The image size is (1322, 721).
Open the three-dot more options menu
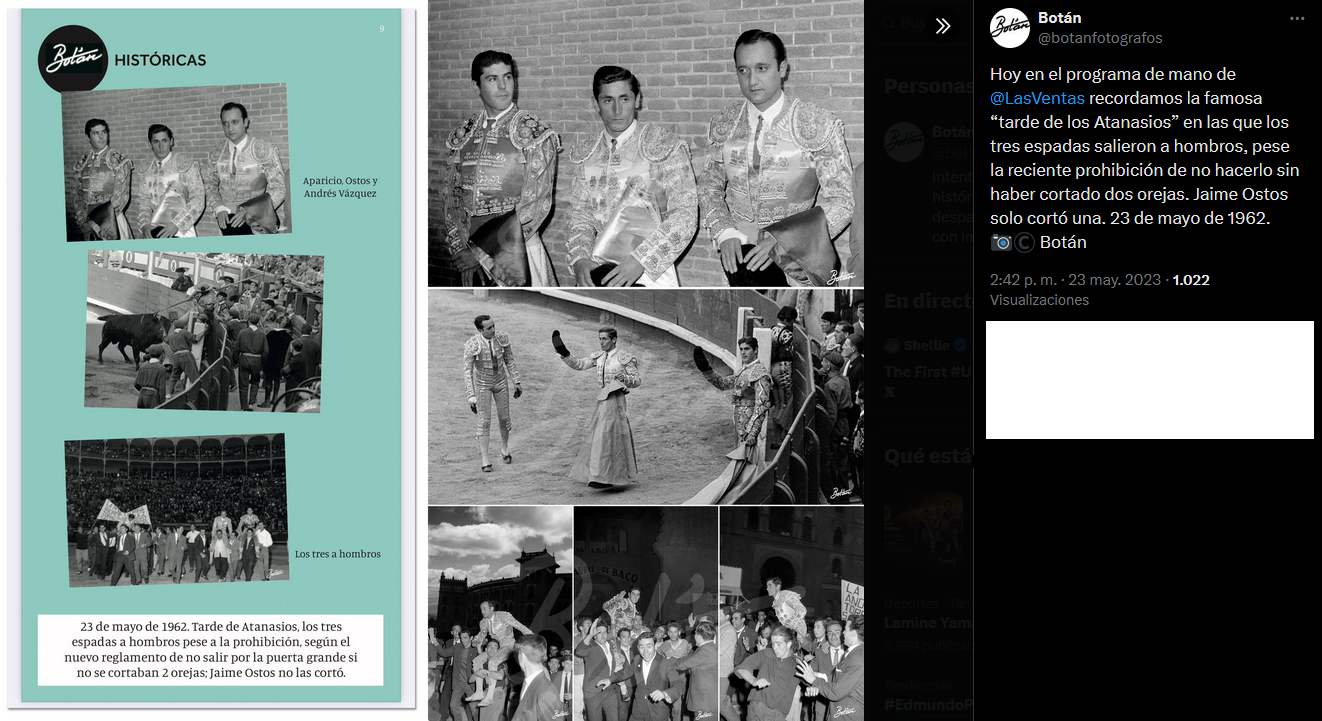point(1296,19)
